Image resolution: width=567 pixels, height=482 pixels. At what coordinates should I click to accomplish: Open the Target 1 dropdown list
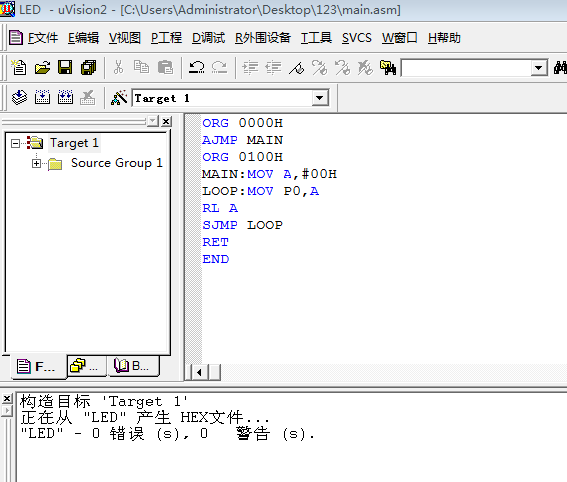[320, 98]
